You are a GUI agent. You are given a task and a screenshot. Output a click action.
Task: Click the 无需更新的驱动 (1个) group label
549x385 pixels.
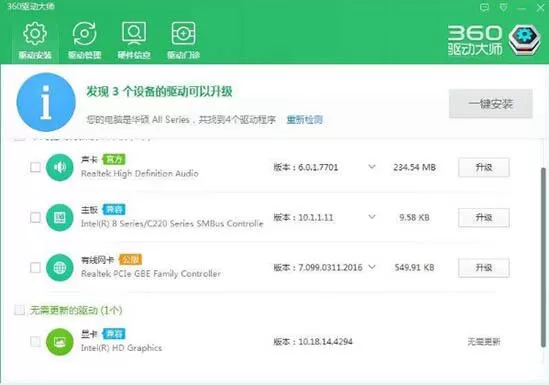(76, 310)
